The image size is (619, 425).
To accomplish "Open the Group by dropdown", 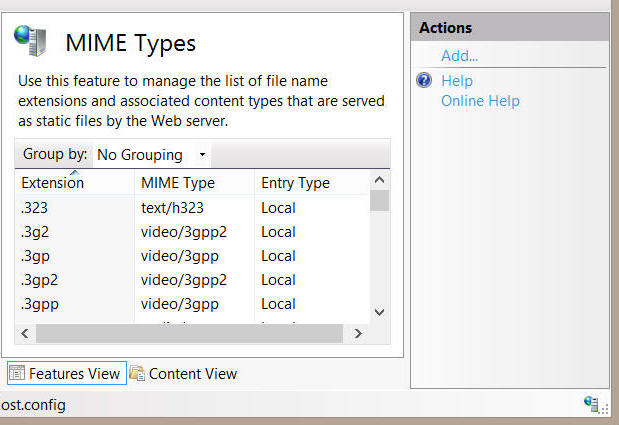I will pos(151,155).
